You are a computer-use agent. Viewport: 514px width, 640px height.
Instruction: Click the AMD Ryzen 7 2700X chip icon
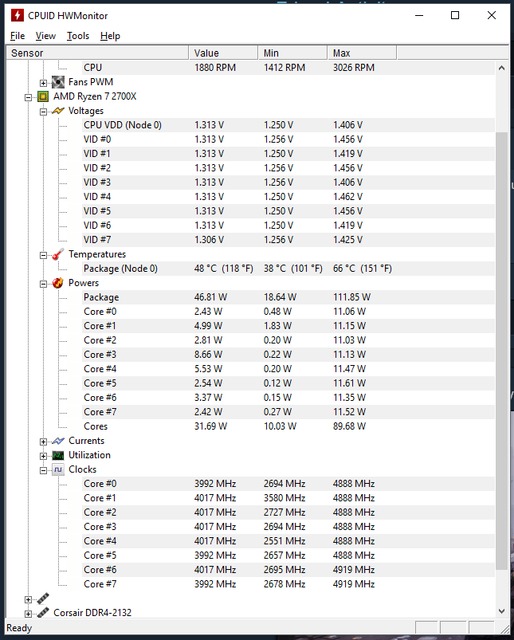(x=43, y=97)
